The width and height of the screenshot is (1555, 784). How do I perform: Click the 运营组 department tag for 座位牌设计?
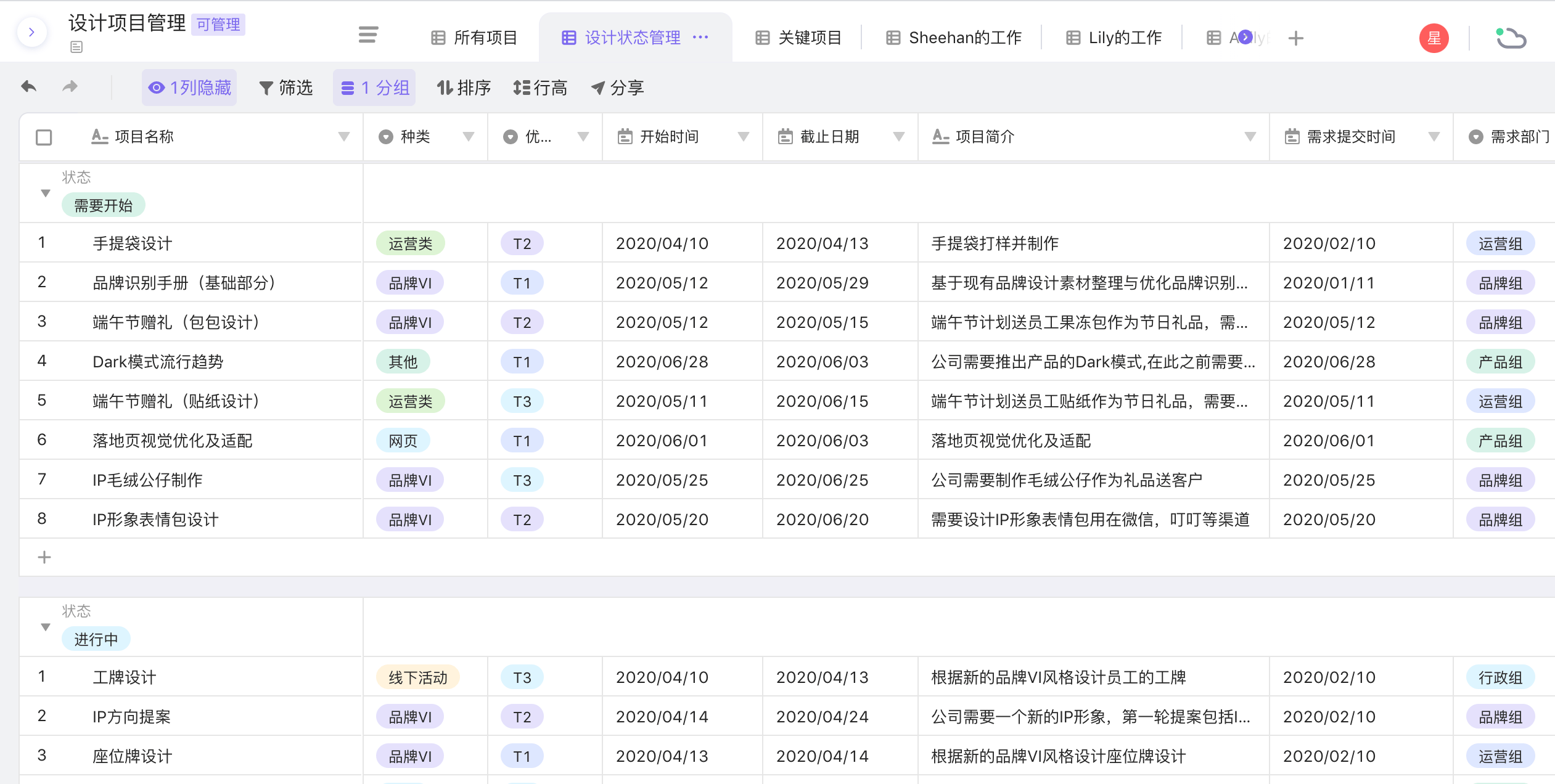1501,756
